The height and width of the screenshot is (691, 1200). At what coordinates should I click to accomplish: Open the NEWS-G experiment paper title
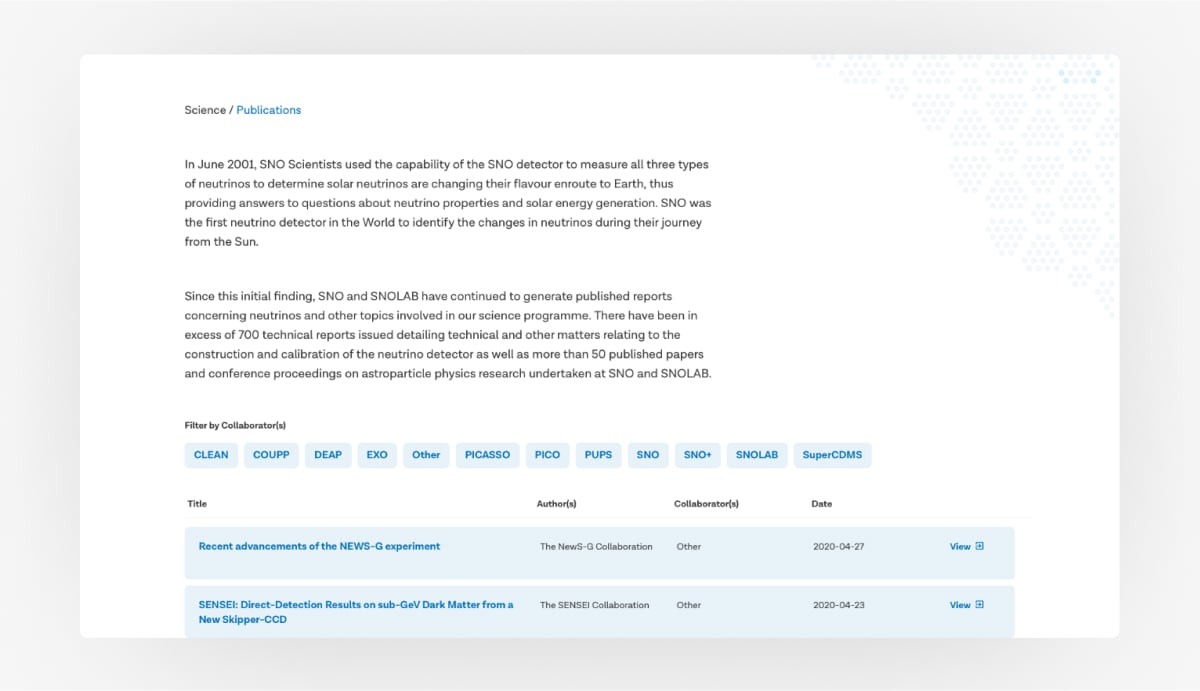(319, 546)
